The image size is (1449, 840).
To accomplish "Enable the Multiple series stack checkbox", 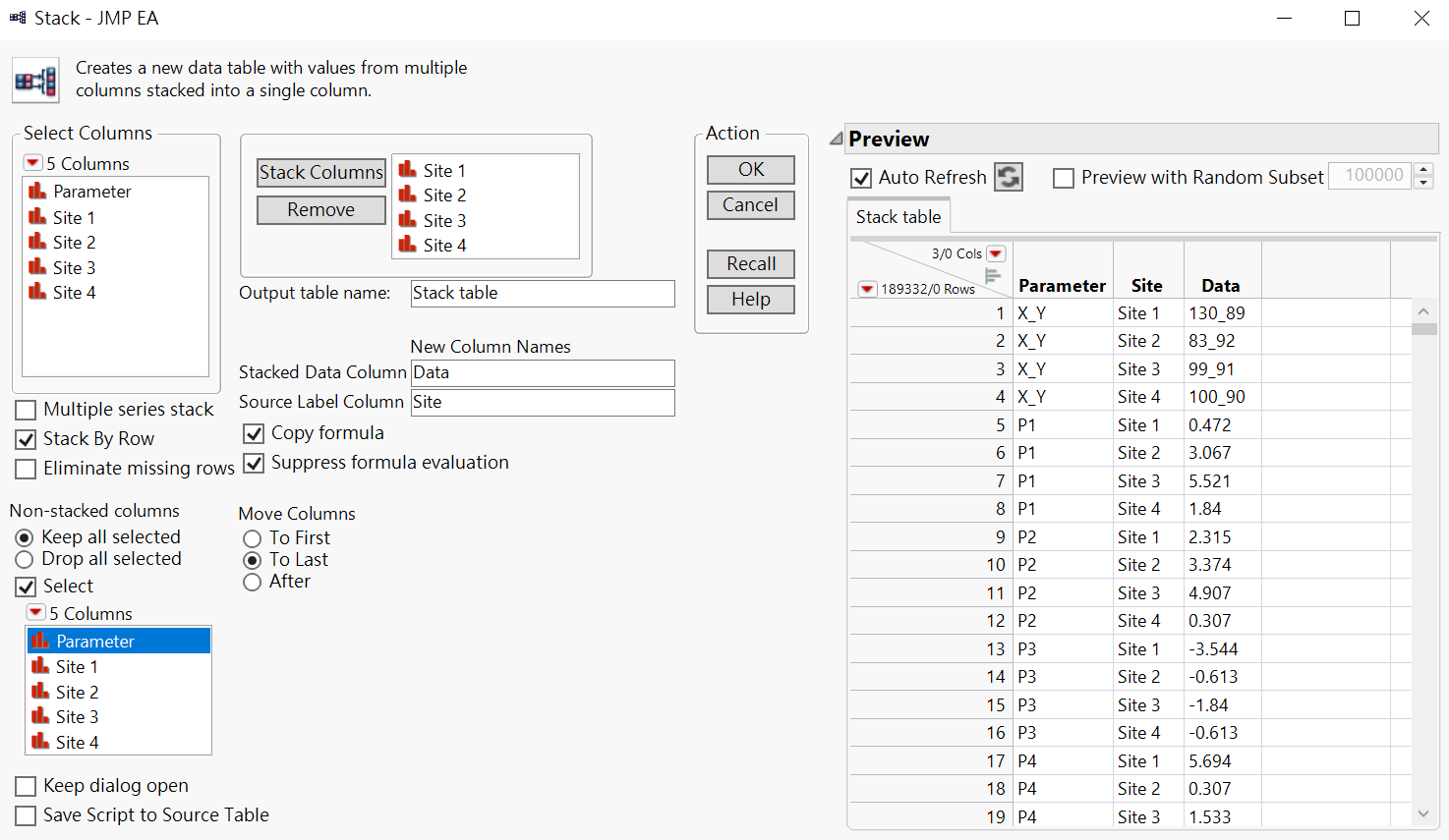I will coord(27,410).
